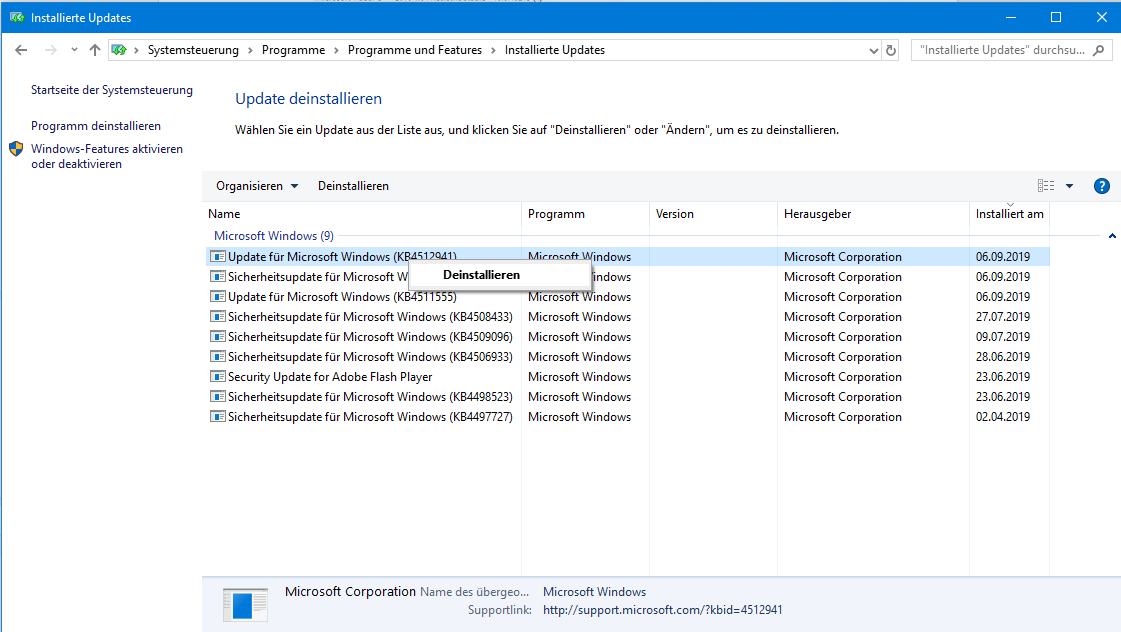This screenshot has height=632, width=1121.
Task: Expand the chevron after Systemsteuerung breadcrumb
Action: pyautogui.click(x=250, y=50)
